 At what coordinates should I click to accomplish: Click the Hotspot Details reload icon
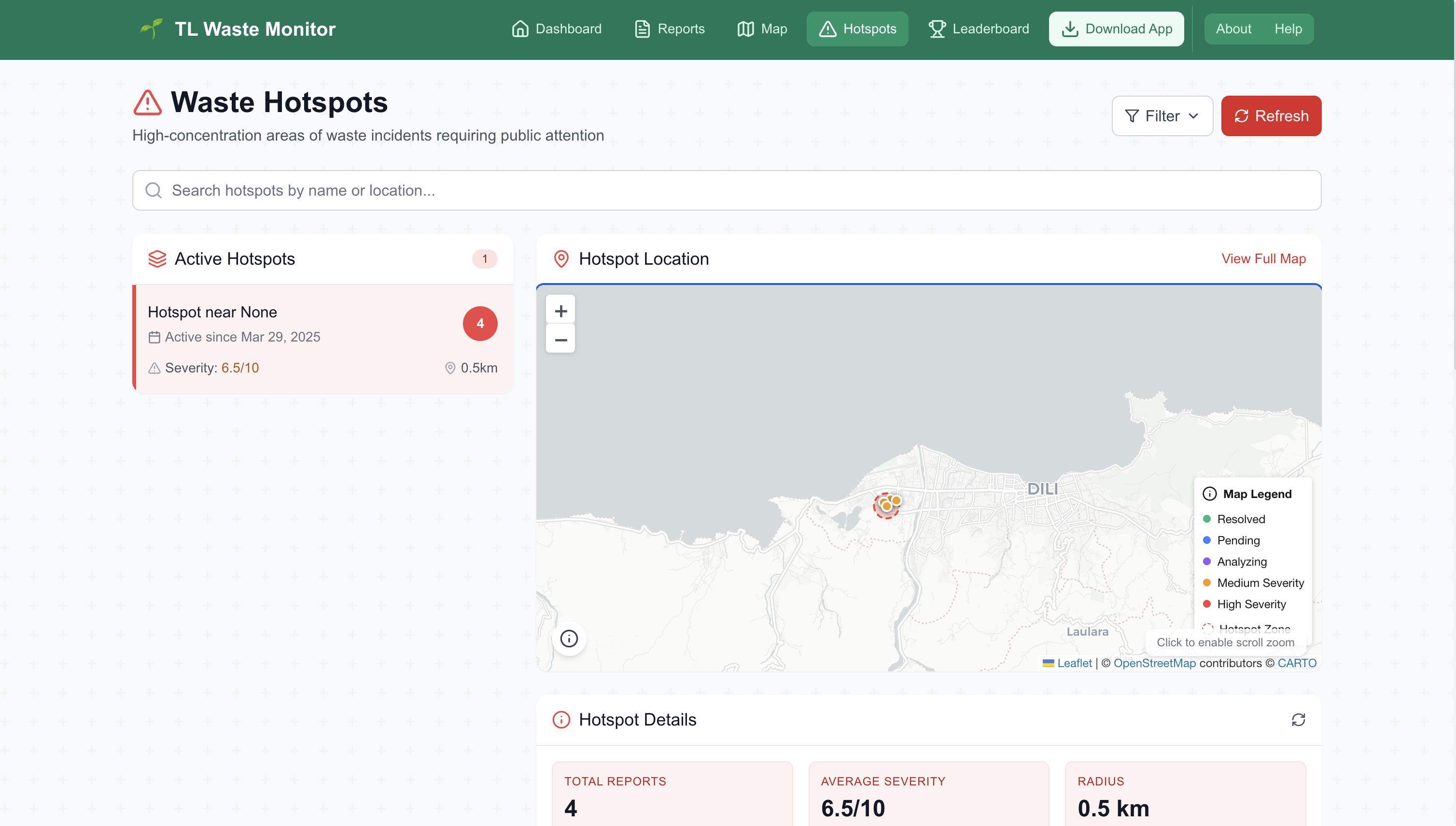coord(1298,719)
